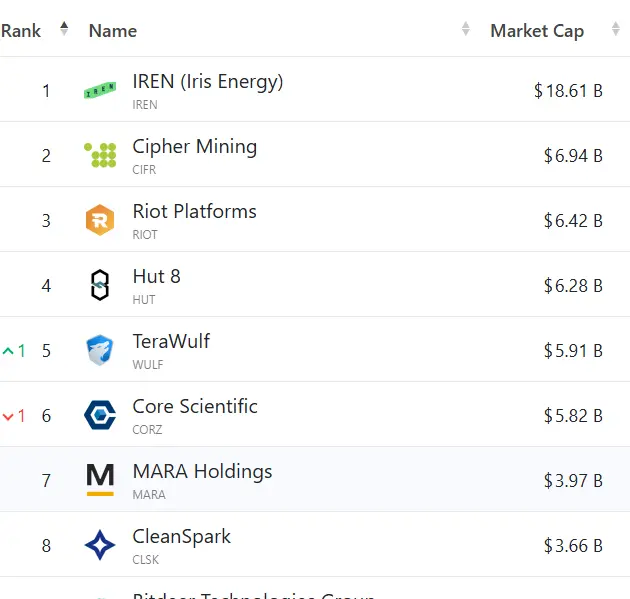The width and height of the screenshot is (630, 599).
Task: Go to the Hut 8 company page
Action: tap(157, 277)
